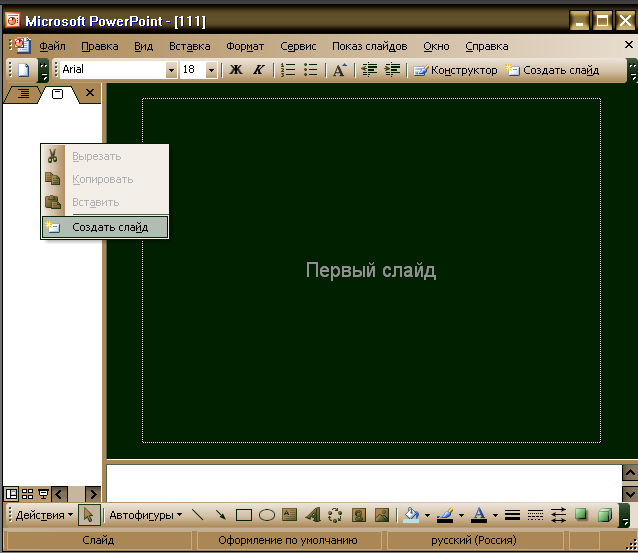Open the Конструктор design pane
The image size is (638, 553).
[456, 70]
